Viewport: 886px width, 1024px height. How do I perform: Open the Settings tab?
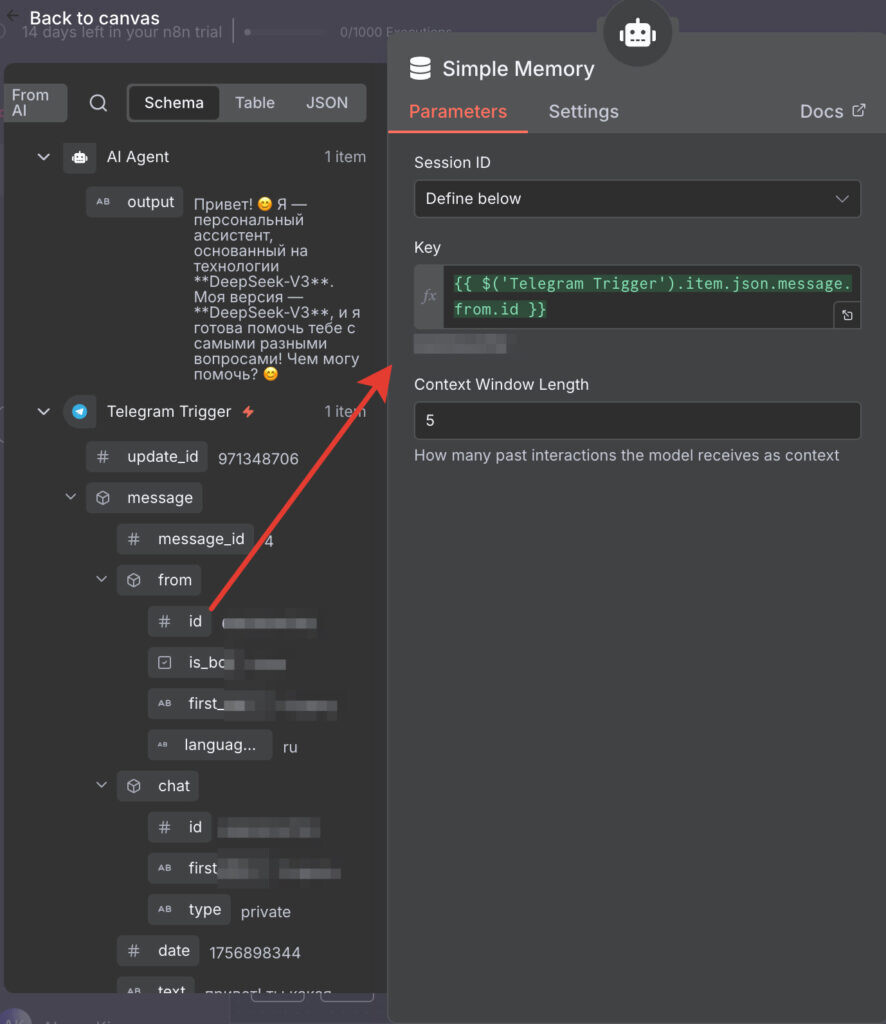(x=583, y=112)
